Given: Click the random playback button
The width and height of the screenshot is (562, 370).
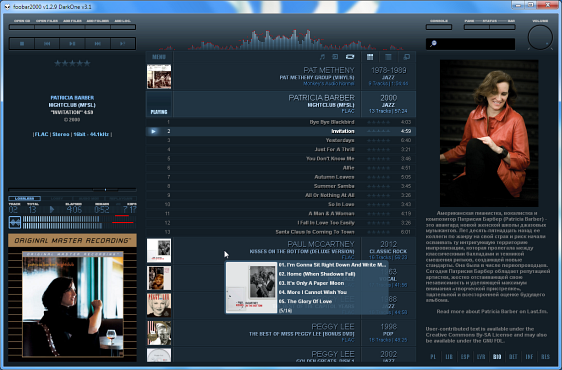Looking at the screenshot, I should (x=123, y=43).
